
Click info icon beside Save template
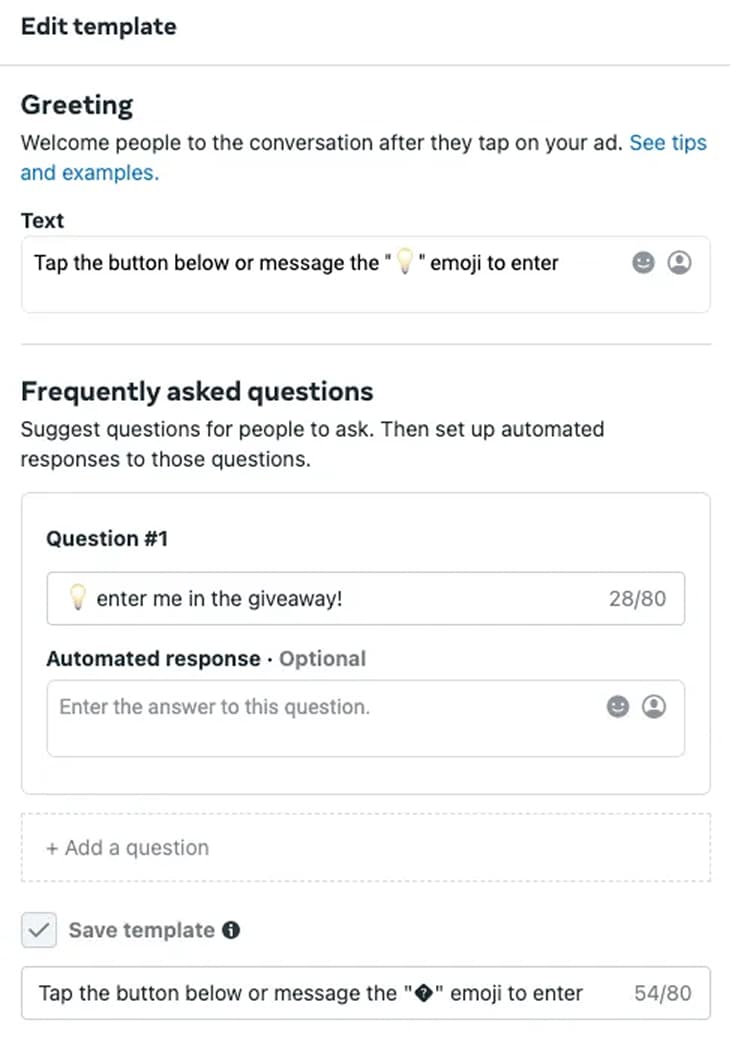click(x=231, y=931)
